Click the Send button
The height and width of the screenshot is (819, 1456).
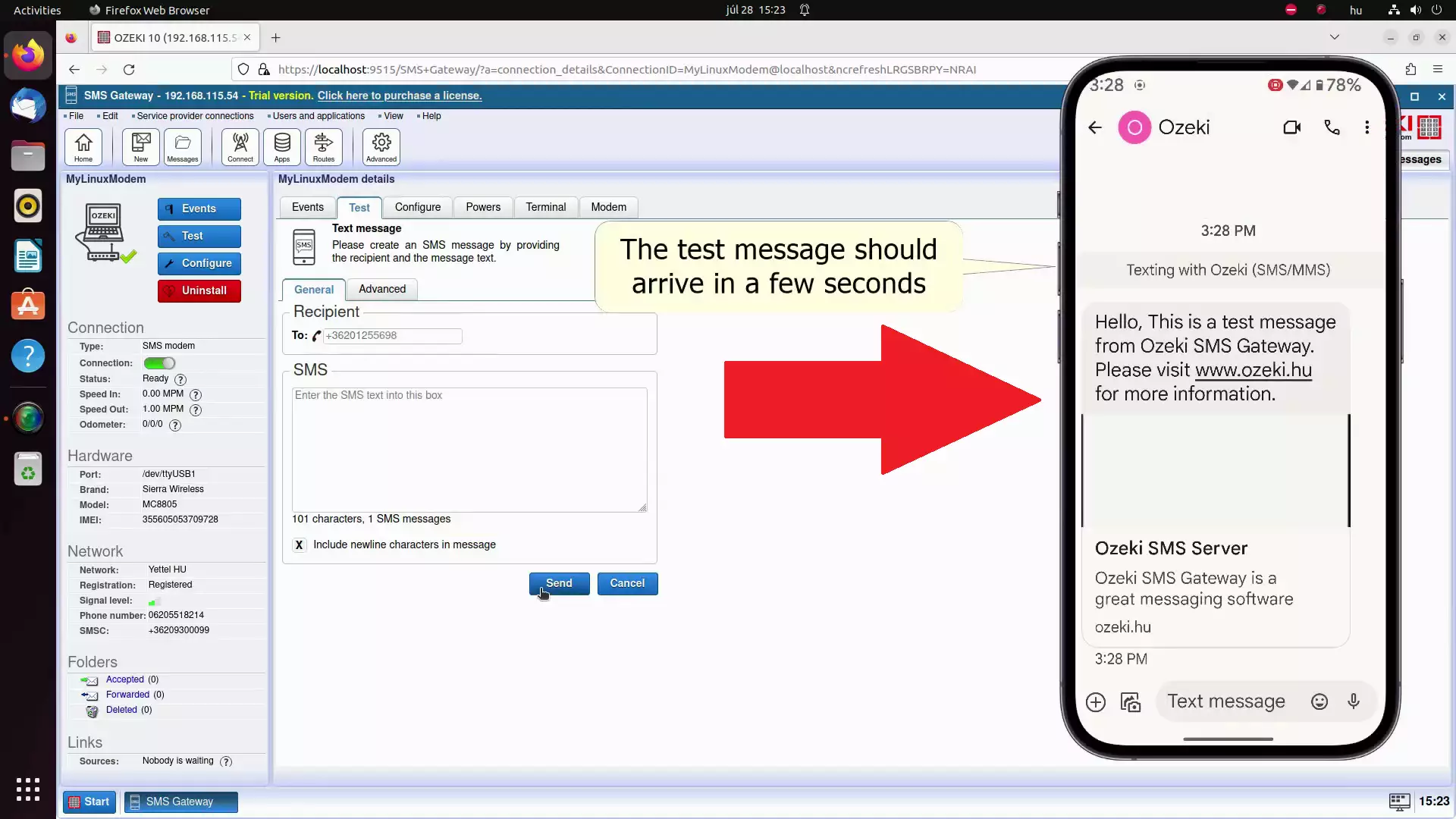[559, 583]
